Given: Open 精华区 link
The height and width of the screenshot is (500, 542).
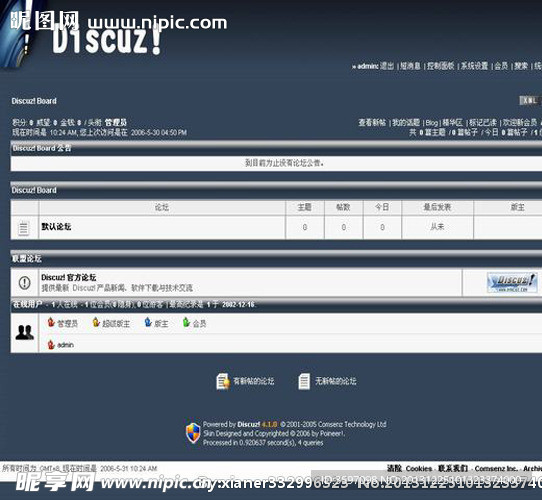Looking at the screenshot, I should (452, 122).
